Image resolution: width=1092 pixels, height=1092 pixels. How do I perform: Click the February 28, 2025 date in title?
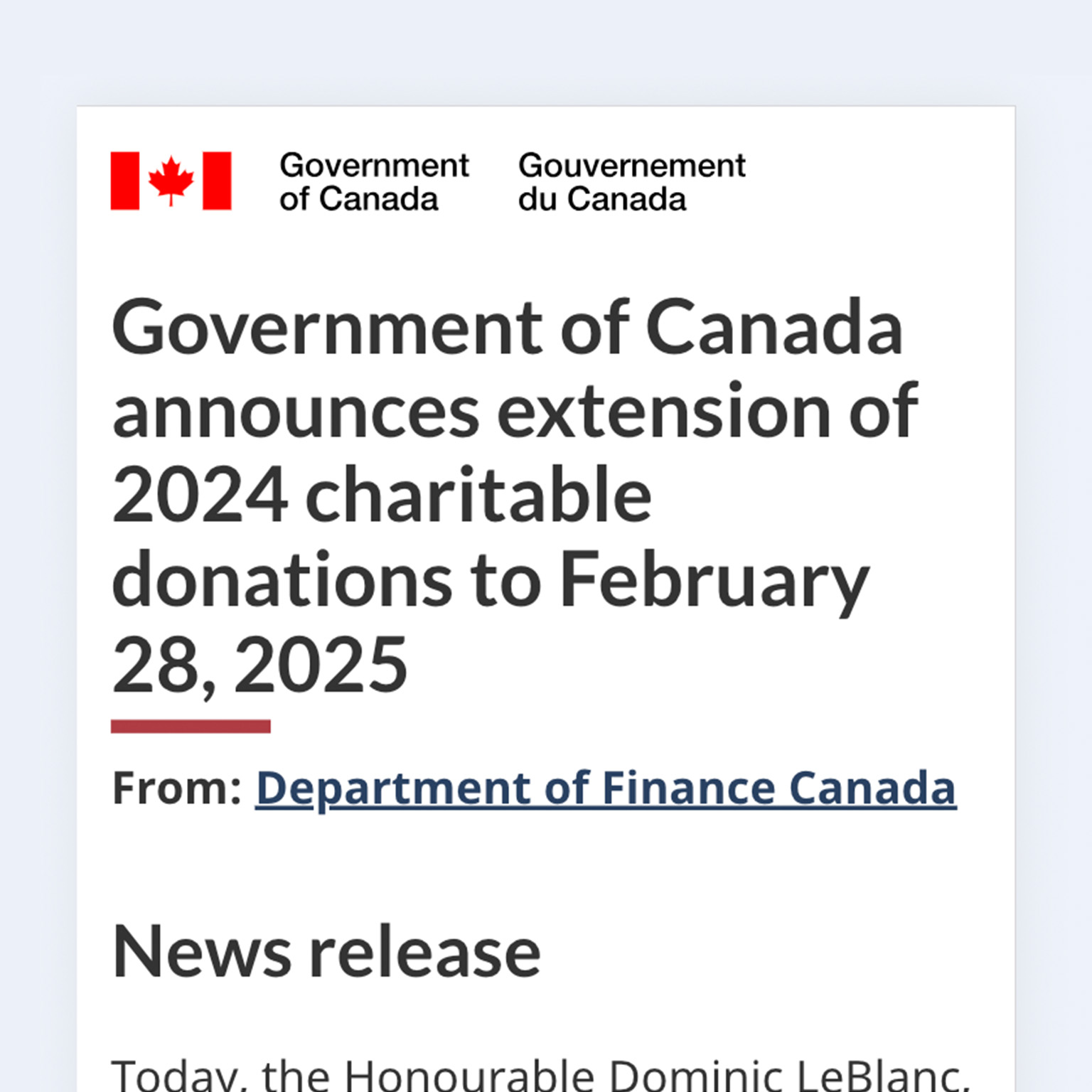259,664
